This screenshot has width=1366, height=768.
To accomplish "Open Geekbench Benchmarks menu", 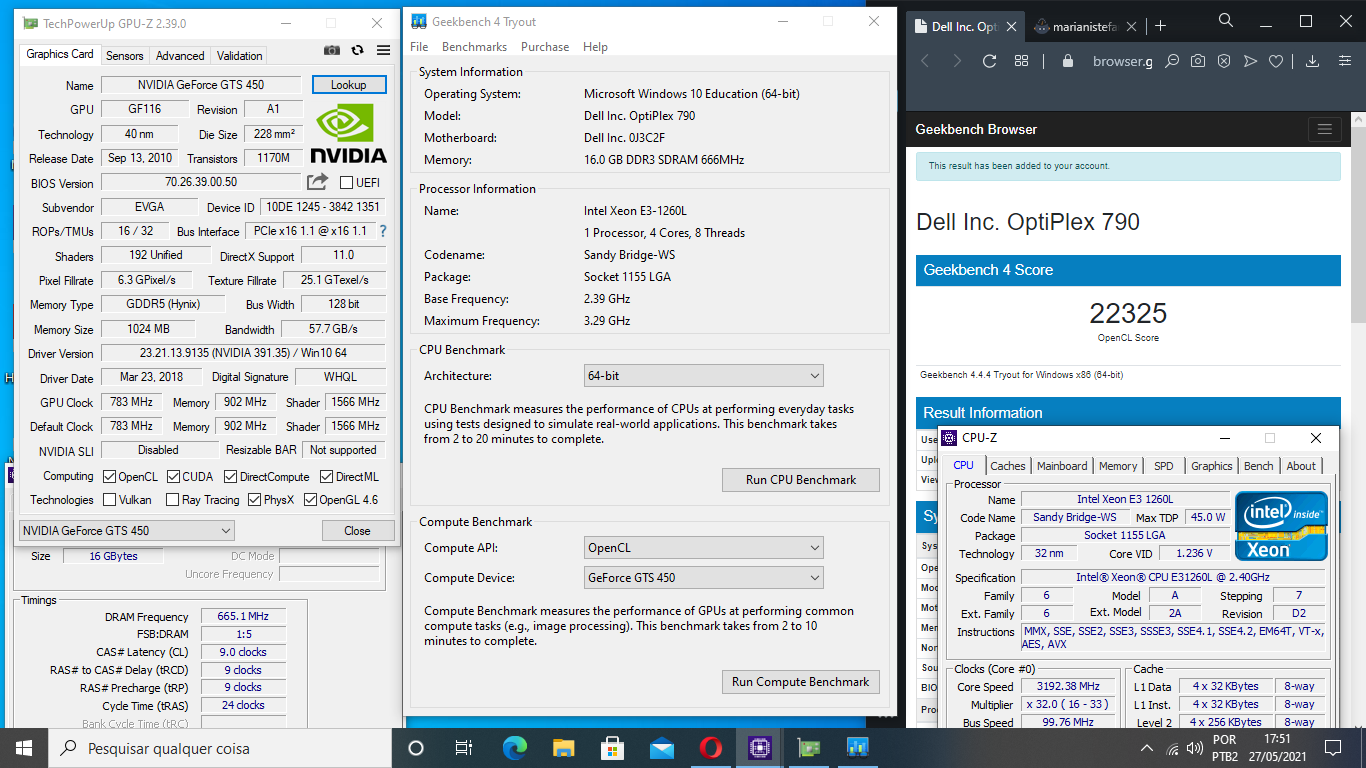I will click(x=474, y=47).
